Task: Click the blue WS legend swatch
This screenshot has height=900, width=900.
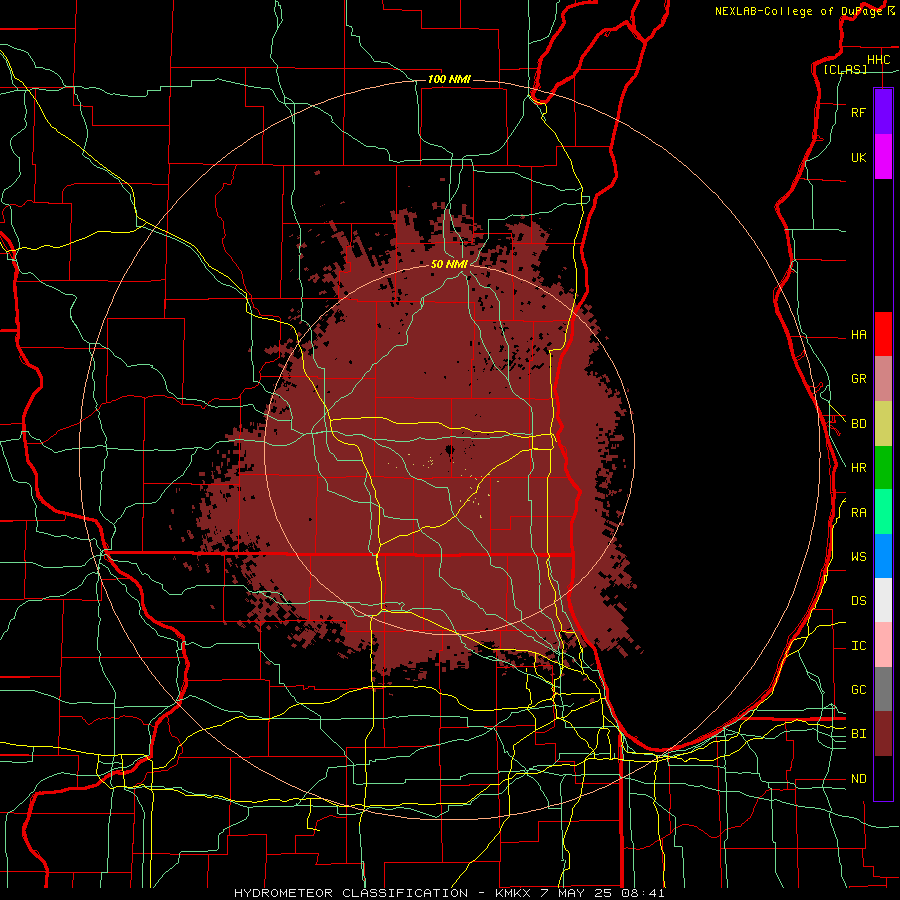Action: [883, 556]
